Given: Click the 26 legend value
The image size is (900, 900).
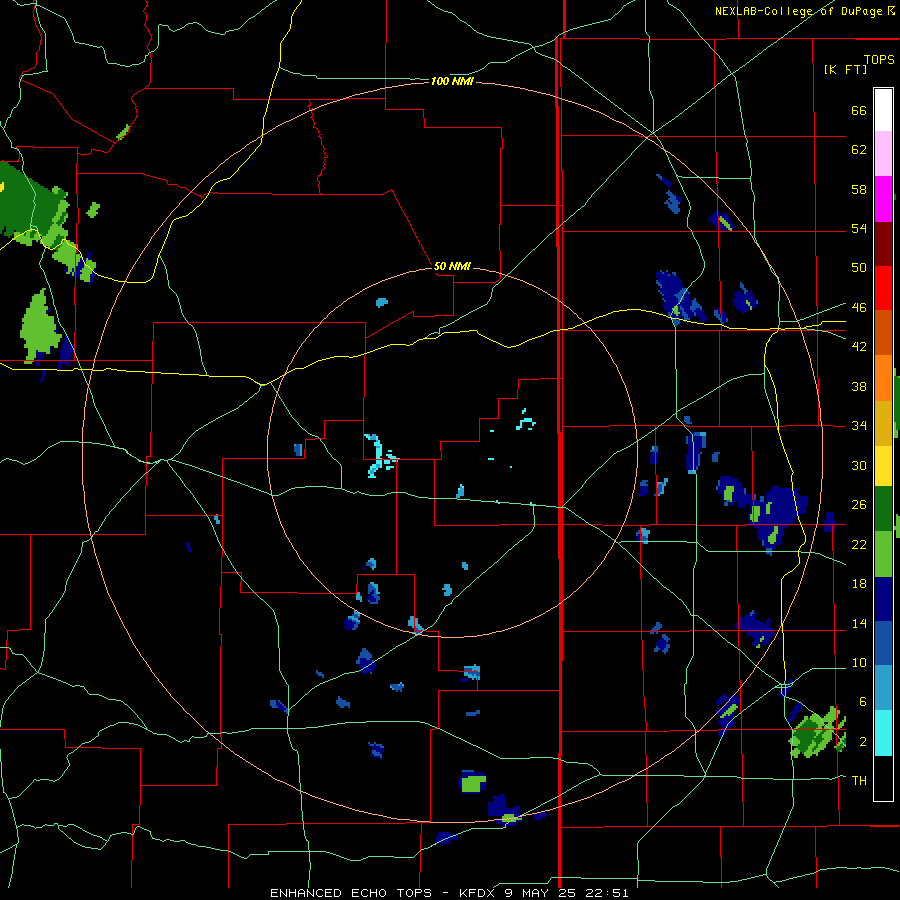Looking at the screenshot, I should click(859, 505).
